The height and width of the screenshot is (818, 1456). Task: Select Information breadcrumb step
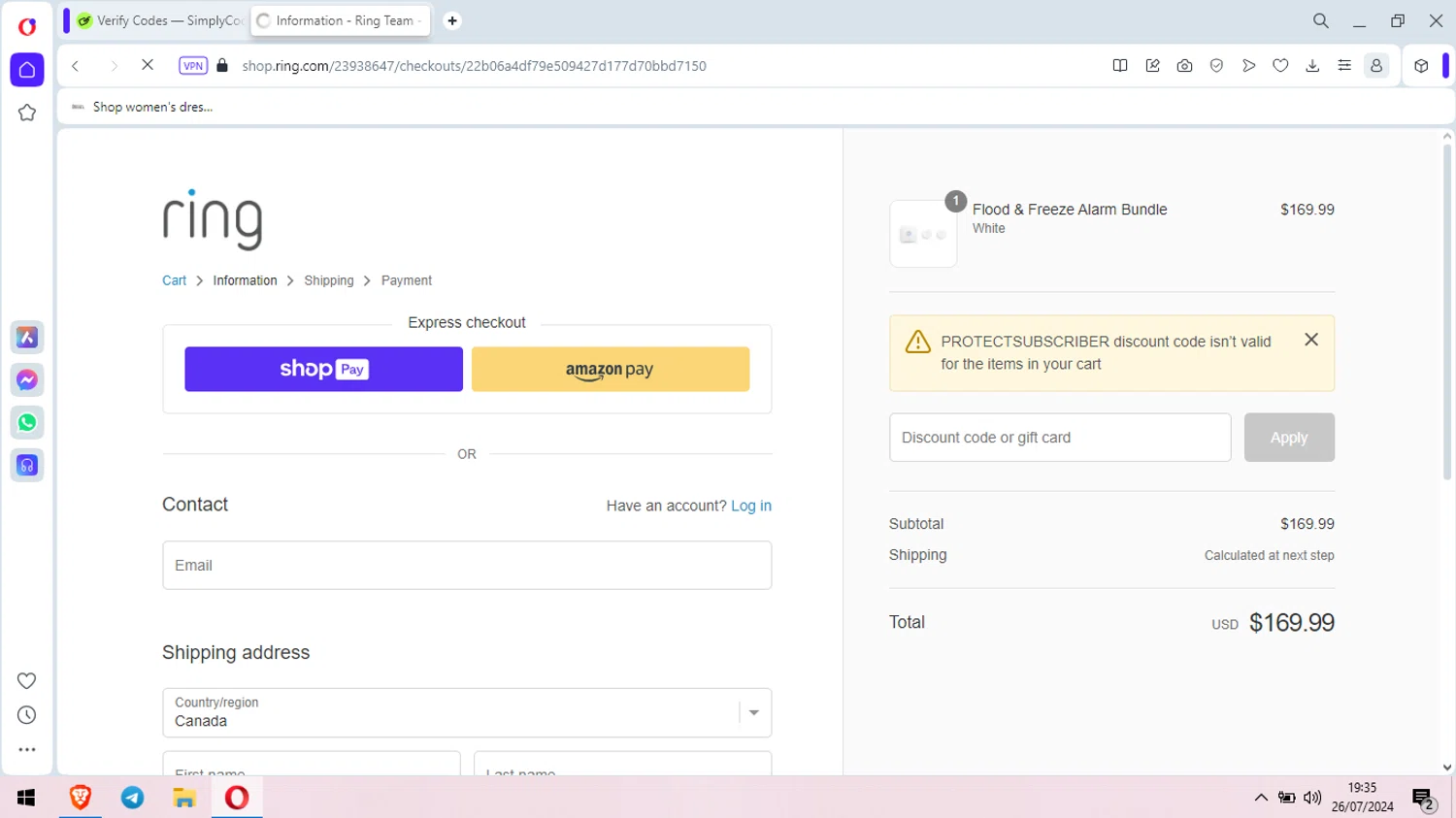click(x=245, y=280)
